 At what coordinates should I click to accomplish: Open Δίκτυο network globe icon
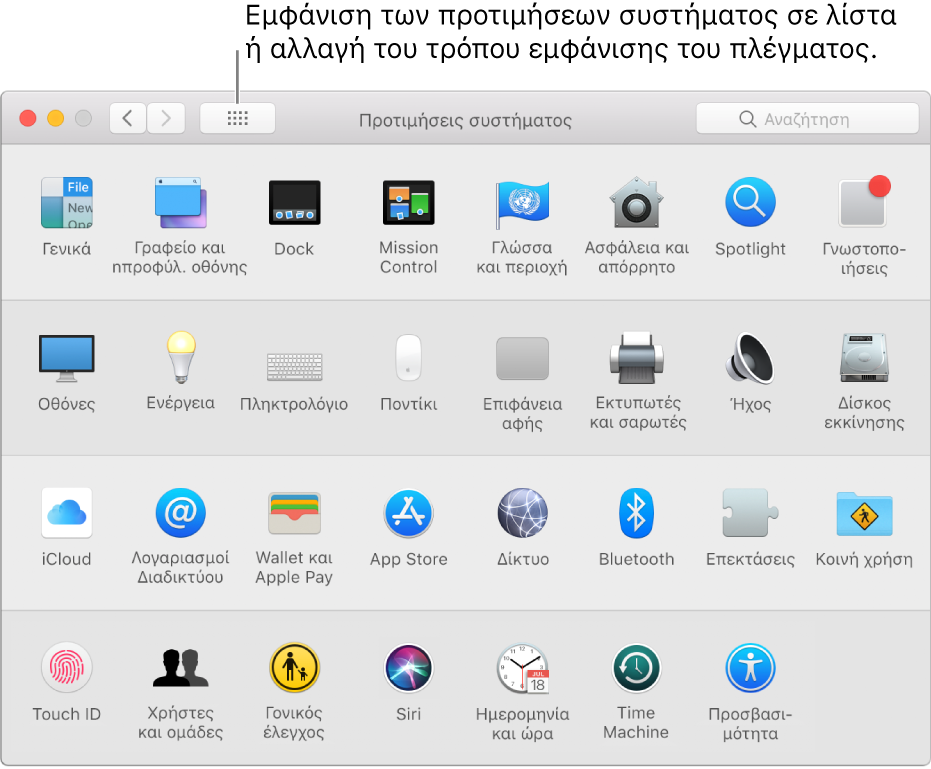[x=522, y=513]
